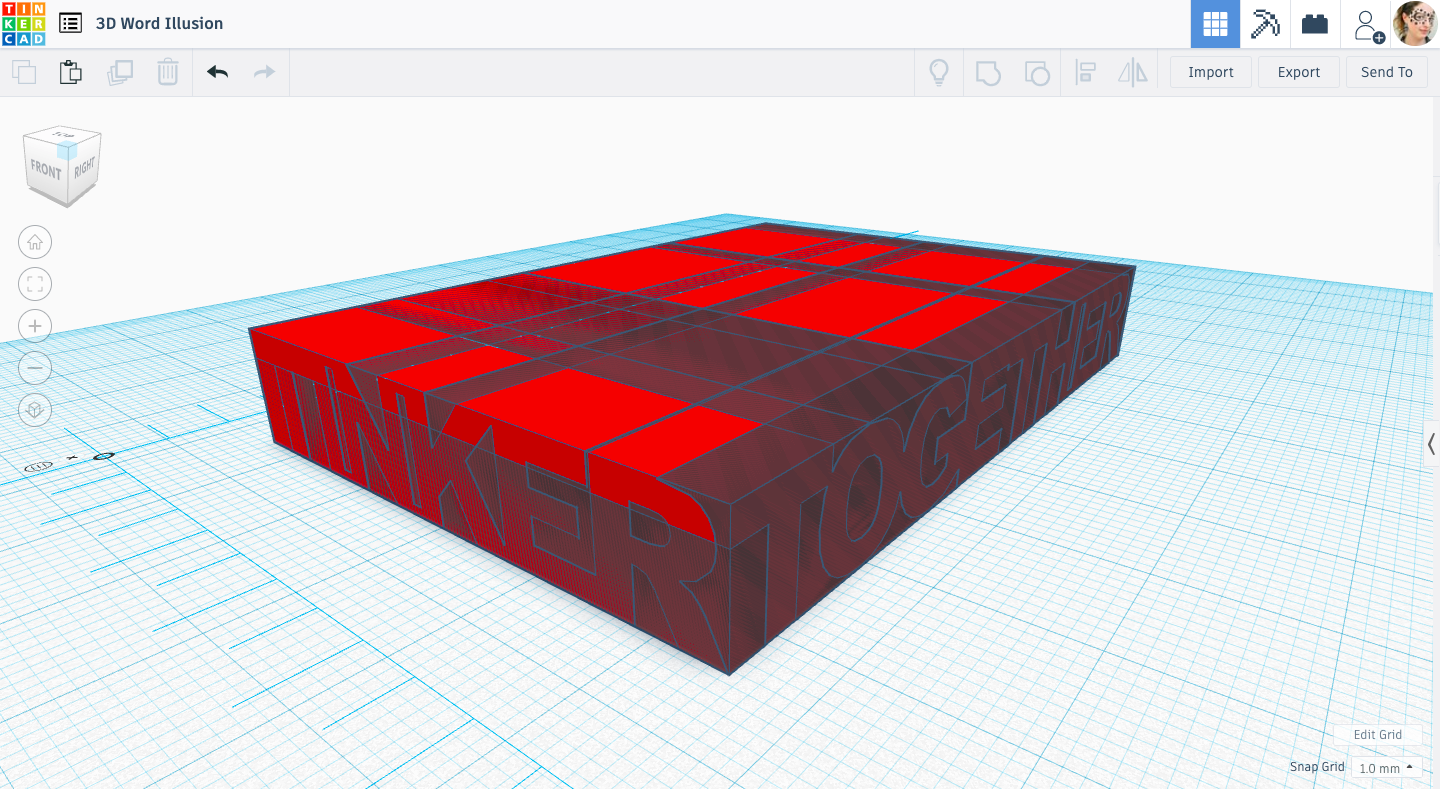Click the Send To button

[x=1387, y=72]
